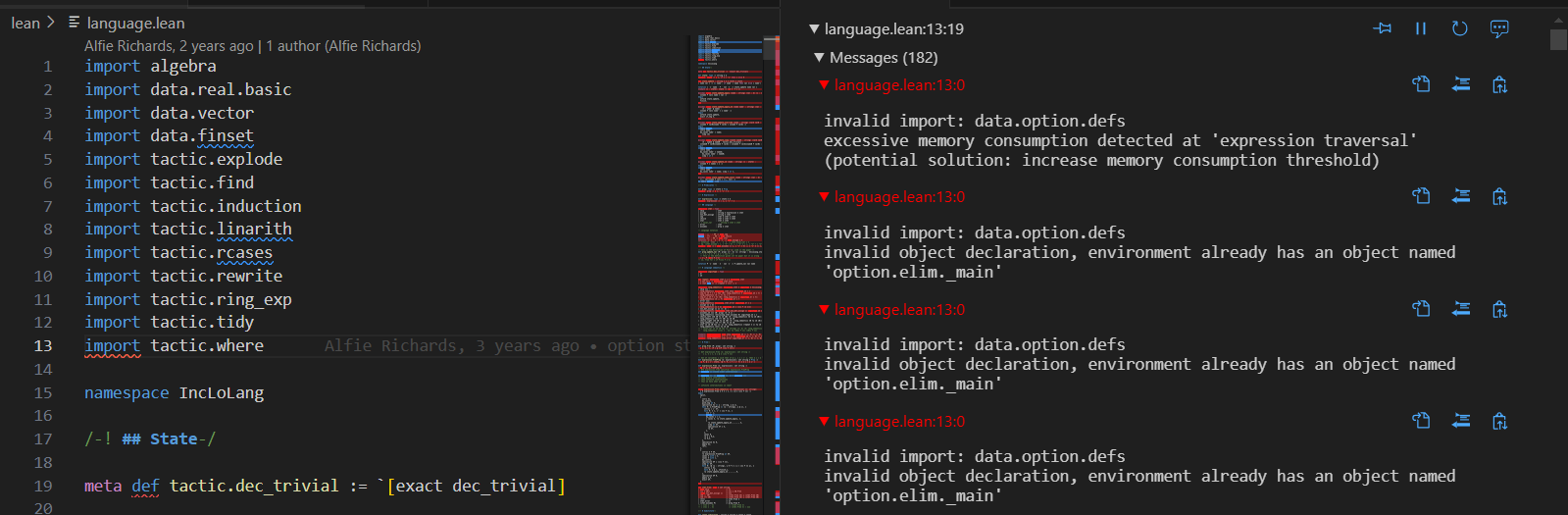Viewport: 1568px width, 515px height.
Task: Select the lean folder breadcrumb
Action: pos(25,23)
